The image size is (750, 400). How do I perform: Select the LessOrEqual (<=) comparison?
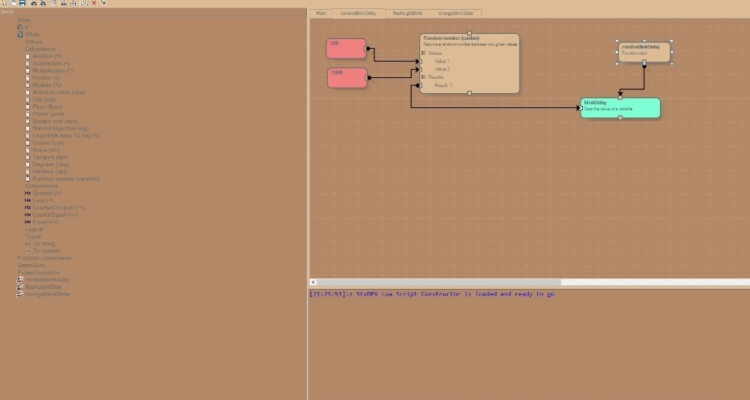pos(55,214)
